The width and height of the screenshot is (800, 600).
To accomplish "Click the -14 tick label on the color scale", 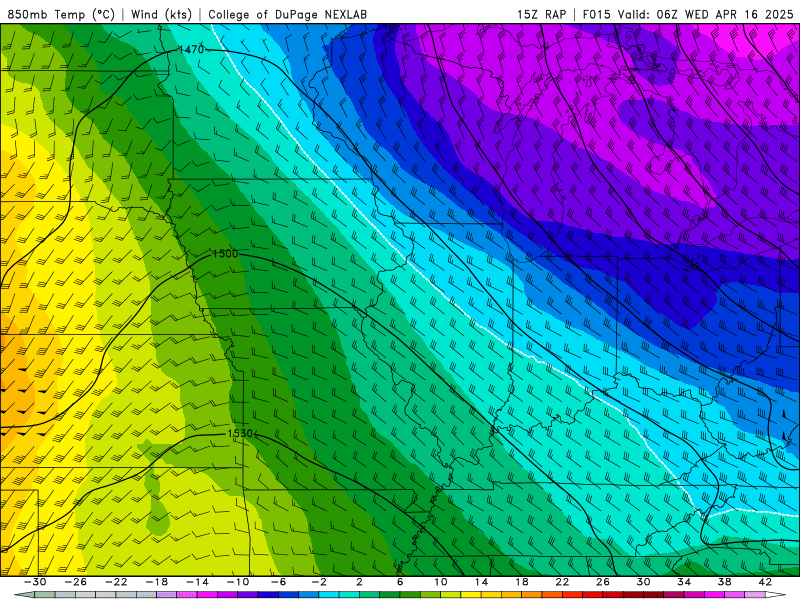I will (x=197, y=582).
